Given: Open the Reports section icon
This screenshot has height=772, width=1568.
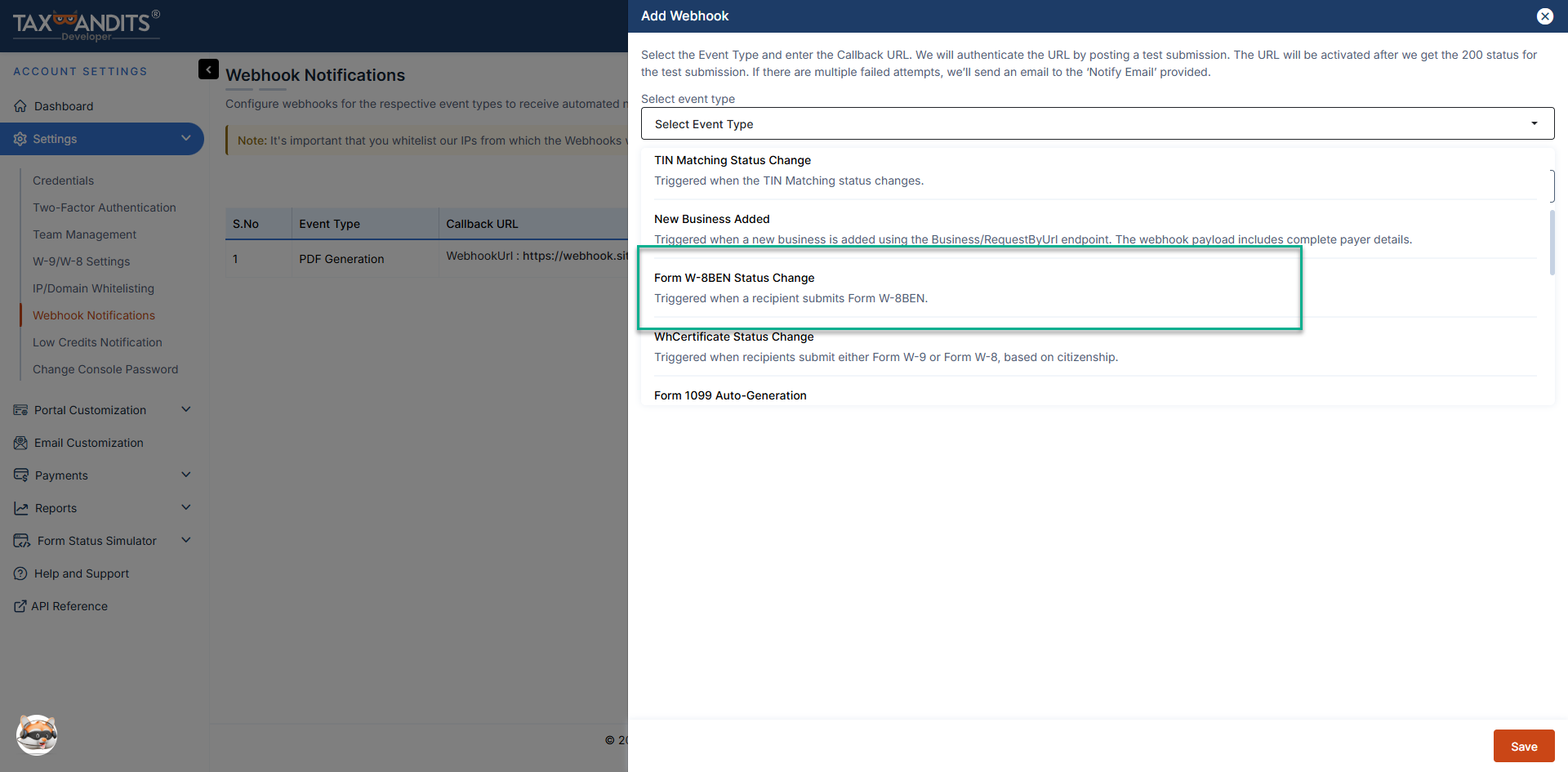Looking at the screenshot, I should click(20, 507).
